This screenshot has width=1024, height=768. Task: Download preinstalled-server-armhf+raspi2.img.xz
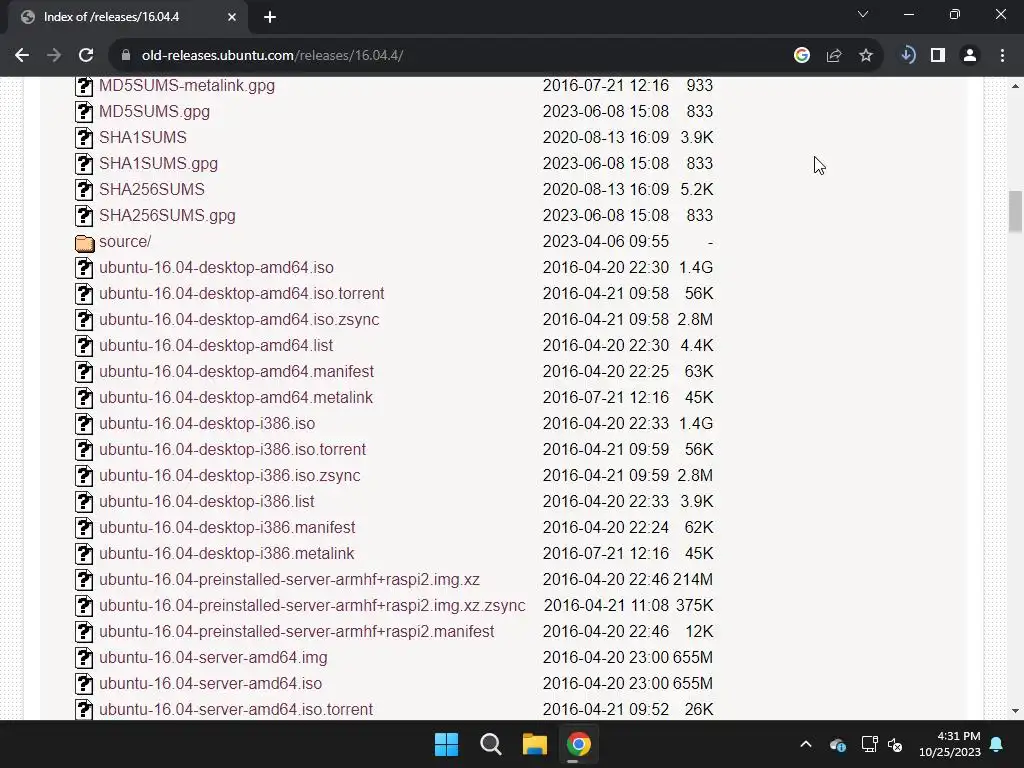[x=289, y=580]
